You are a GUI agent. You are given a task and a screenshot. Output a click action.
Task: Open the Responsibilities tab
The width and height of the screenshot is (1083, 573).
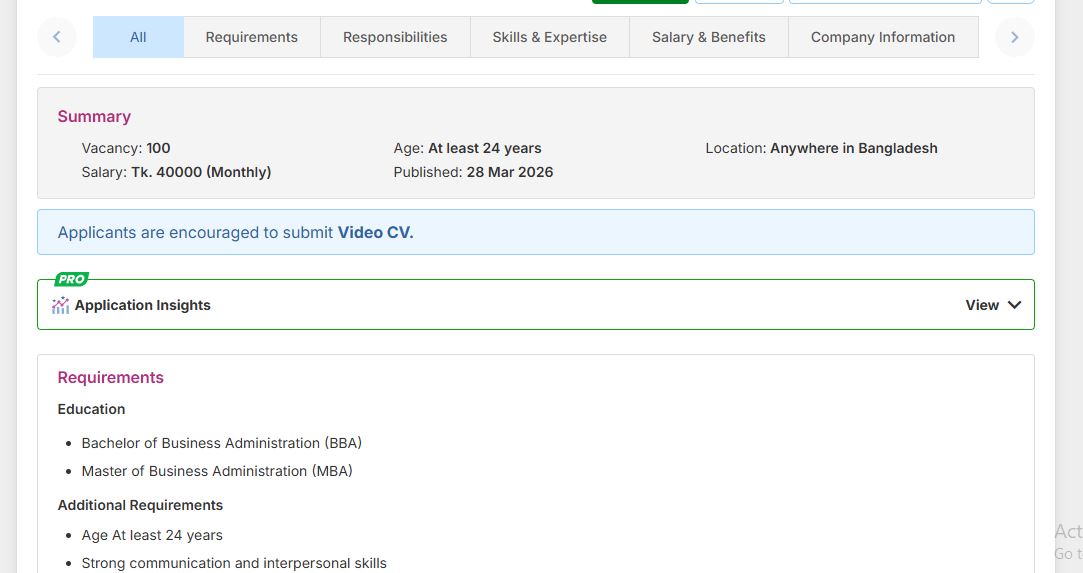395,37
